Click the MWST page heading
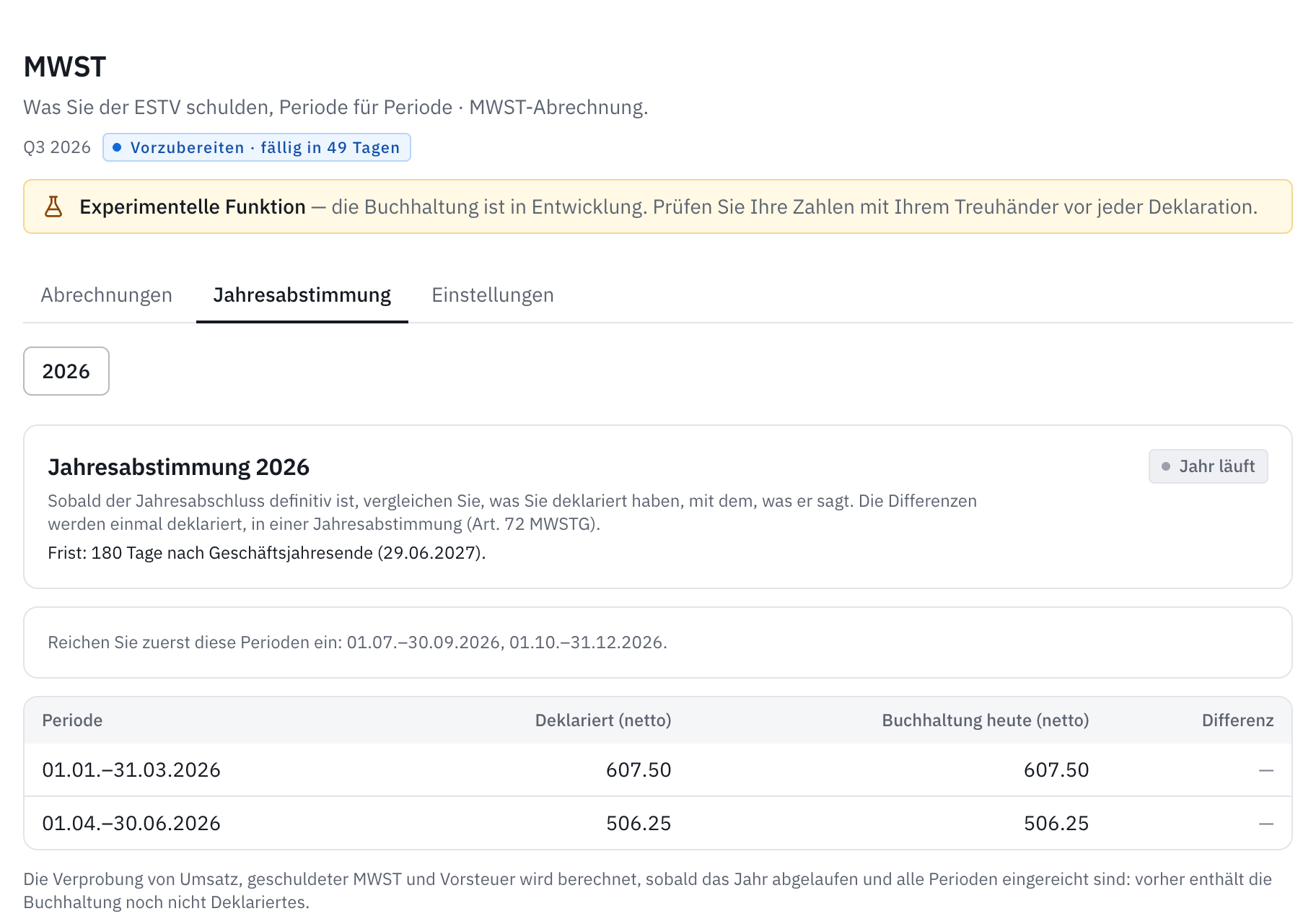 (65, 67)
